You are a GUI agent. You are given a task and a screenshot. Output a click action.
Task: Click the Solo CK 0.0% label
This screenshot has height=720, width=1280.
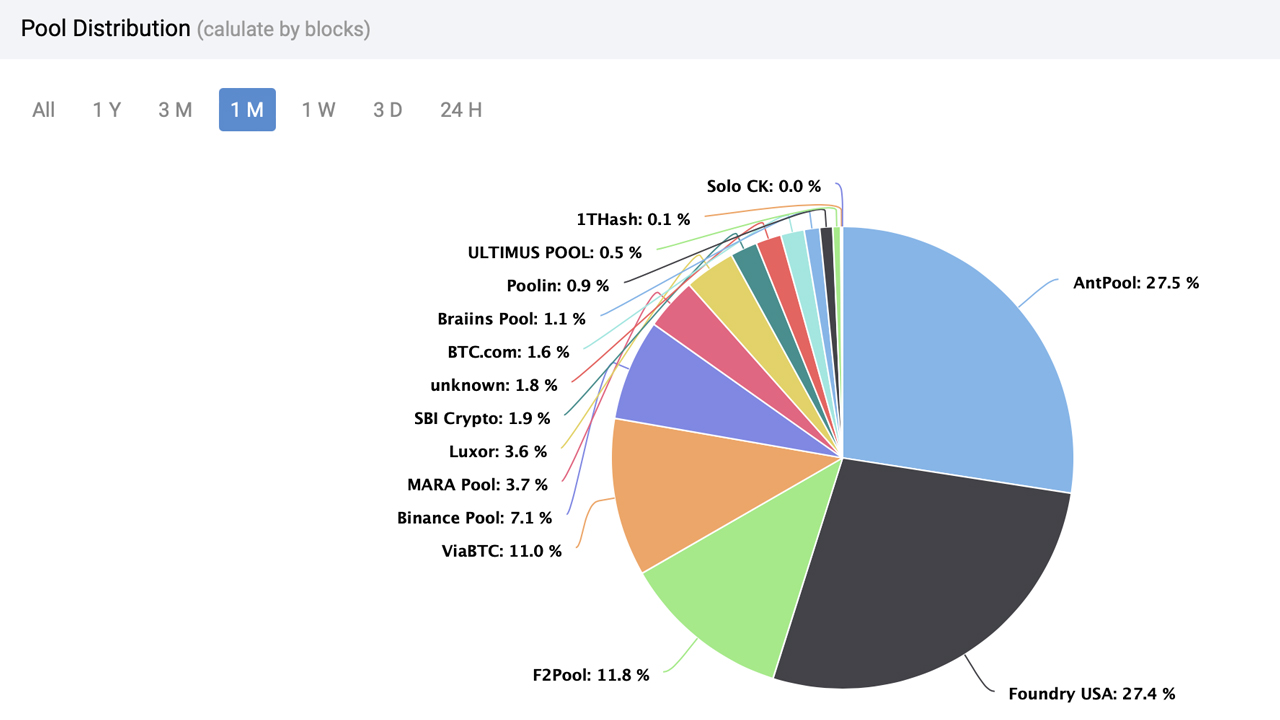(x=763, y=186)
